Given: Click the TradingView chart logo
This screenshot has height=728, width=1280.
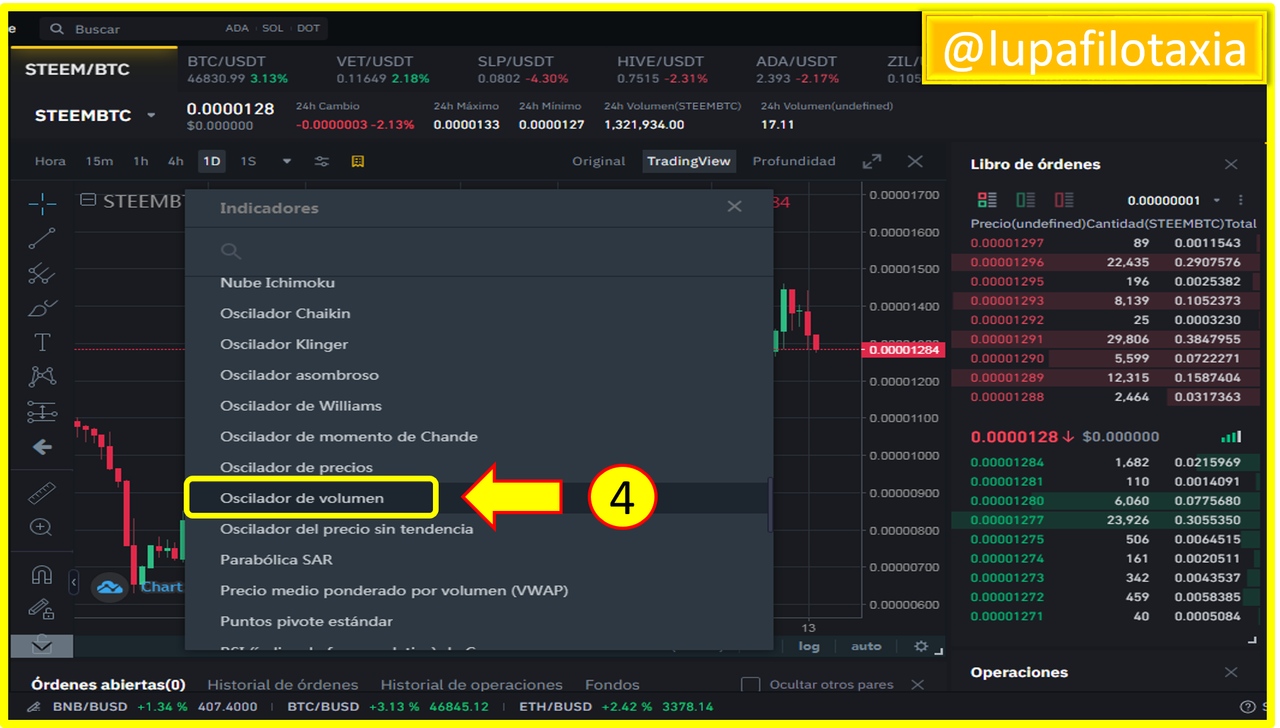Looking at the screenshot, I should (110, 587).
